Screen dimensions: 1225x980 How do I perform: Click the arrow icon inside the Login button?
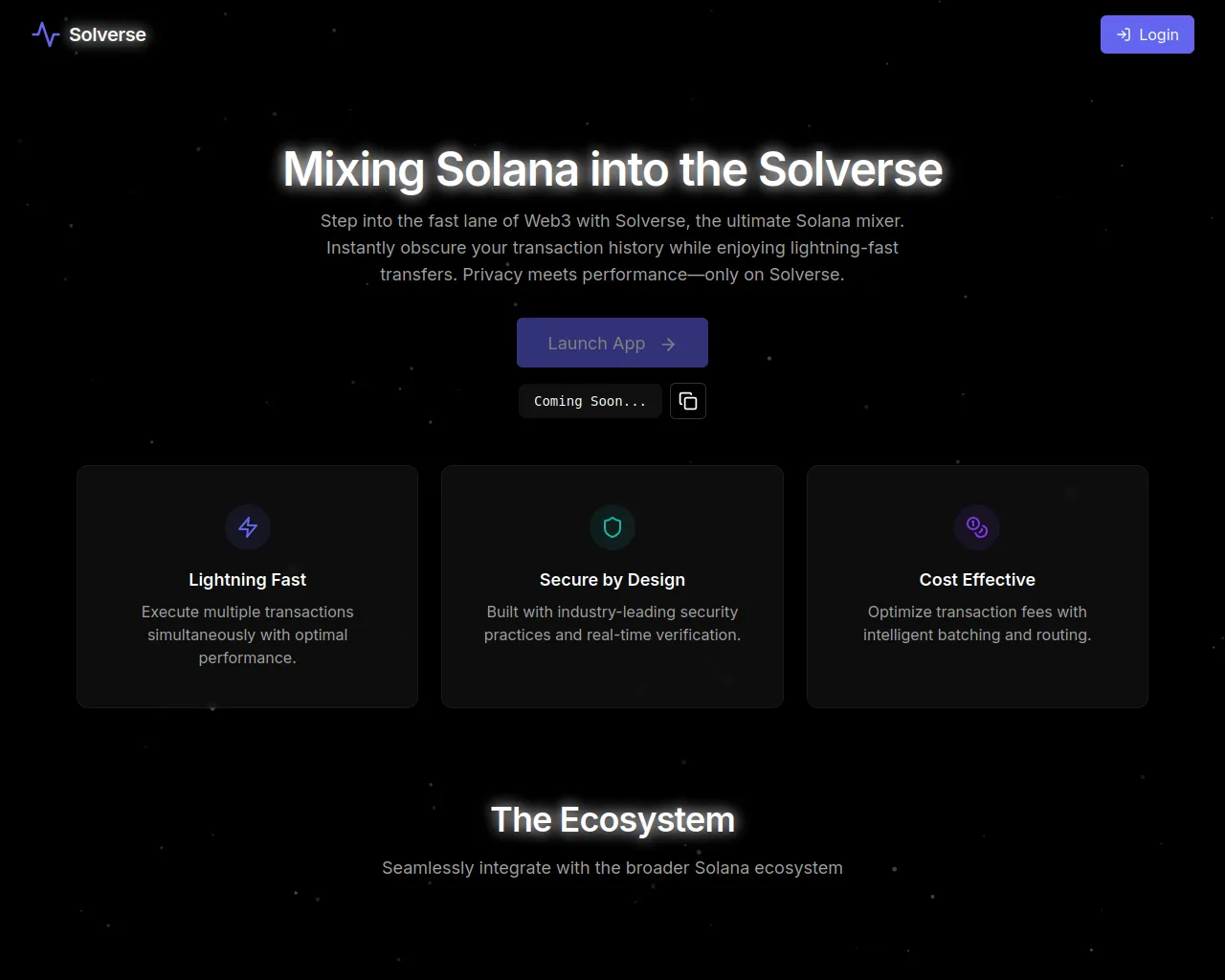click(x=1124, y=34)
